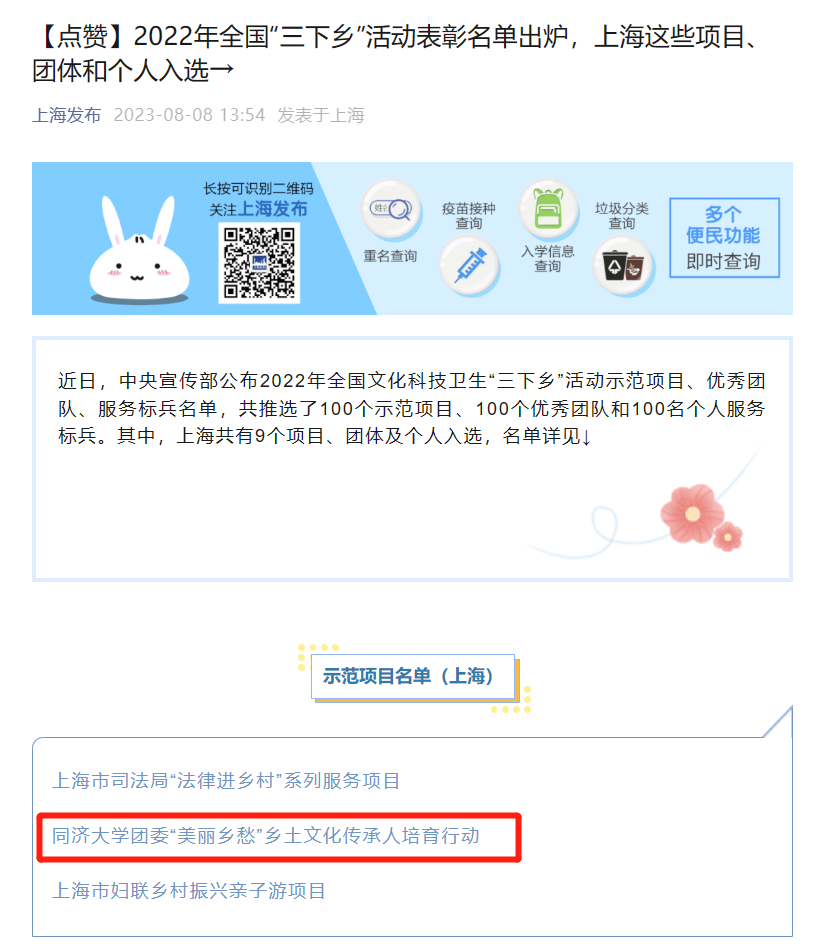Click the 疫苗接种查询 label
This screenshot has width=821, height=950.
coord(469,216)
